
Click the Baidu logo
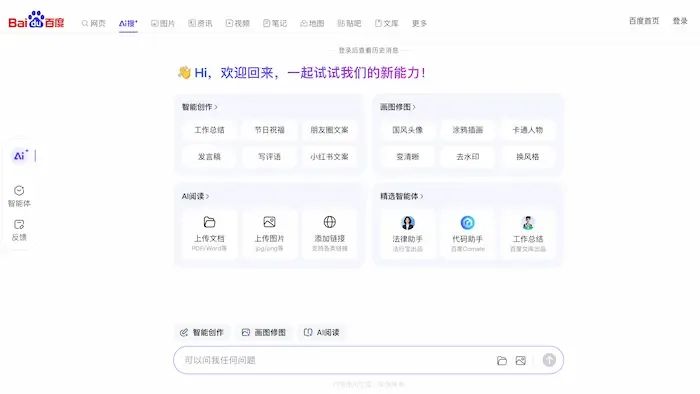click(36, 20)
